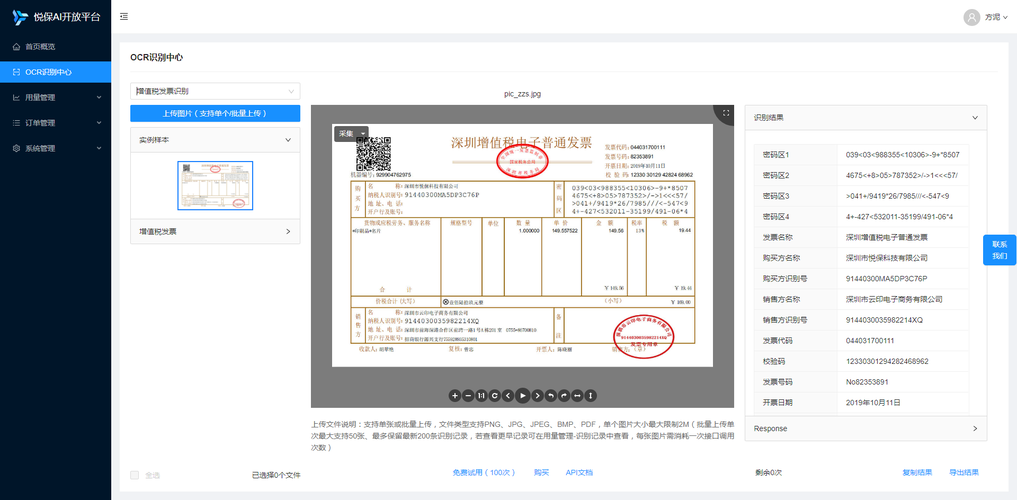Zoom out of the invoice image
Image resolution: width=1017 pixels, height=500 pixels.
click(468, 395)
